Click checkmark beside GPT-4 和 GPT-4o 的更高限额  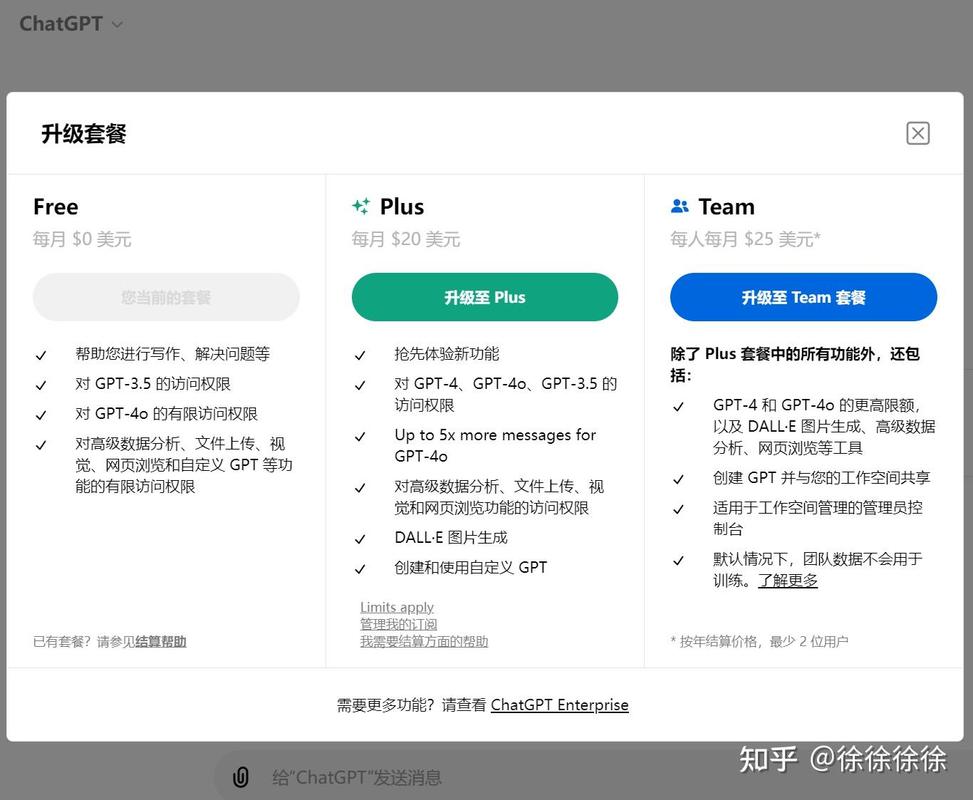pyautogui.click(x=678, y=407)
